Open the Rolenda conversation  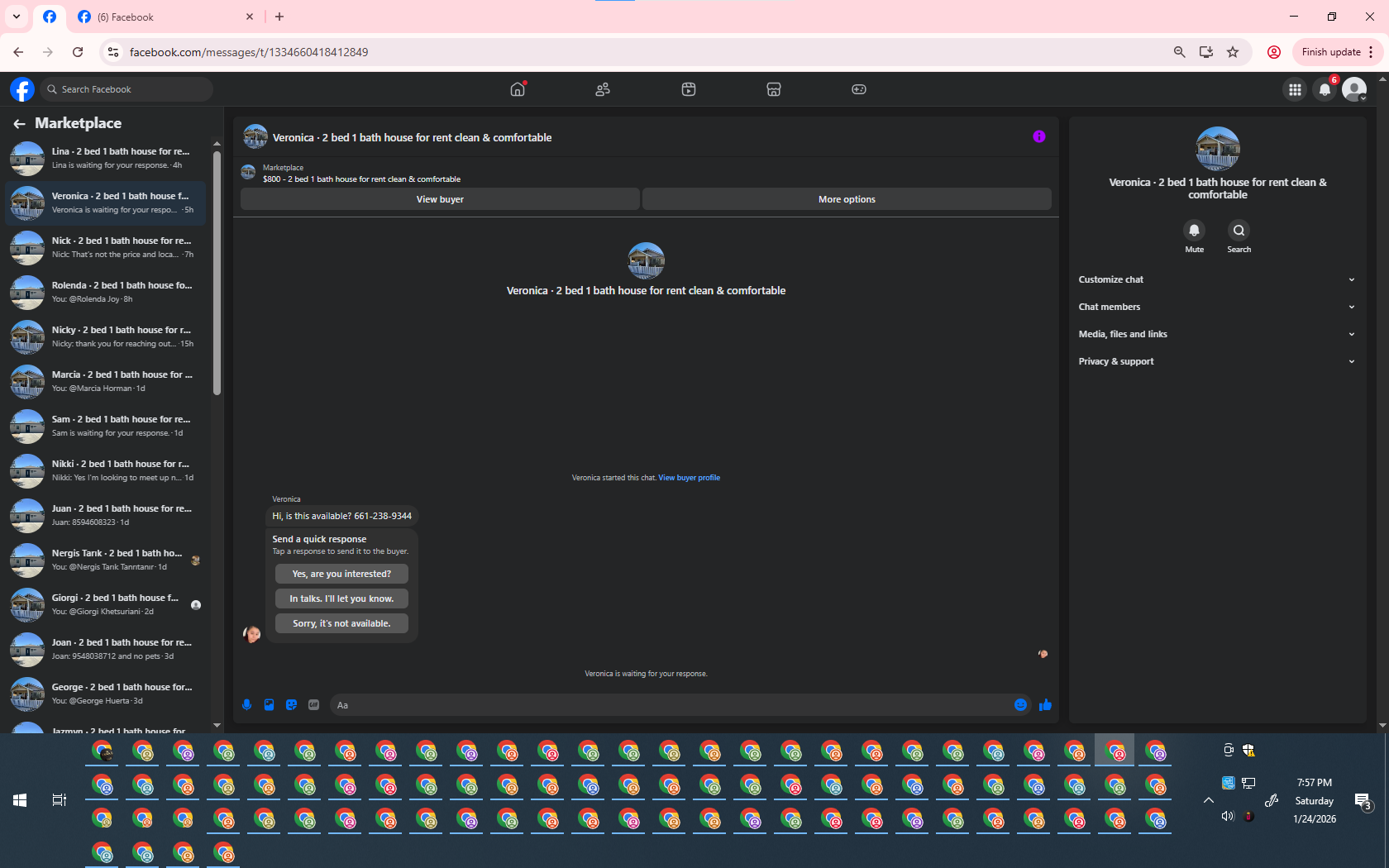(106, 293)
